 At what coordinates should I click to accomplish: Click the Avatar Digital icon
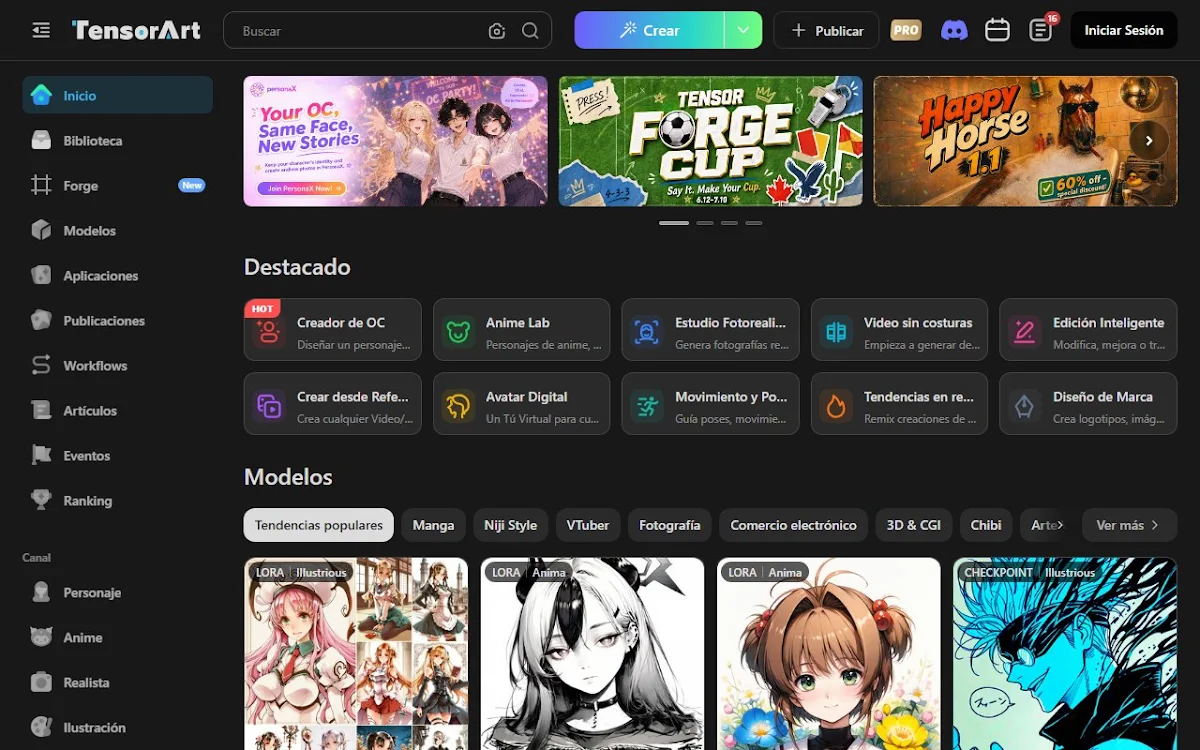tap(458, 406)
